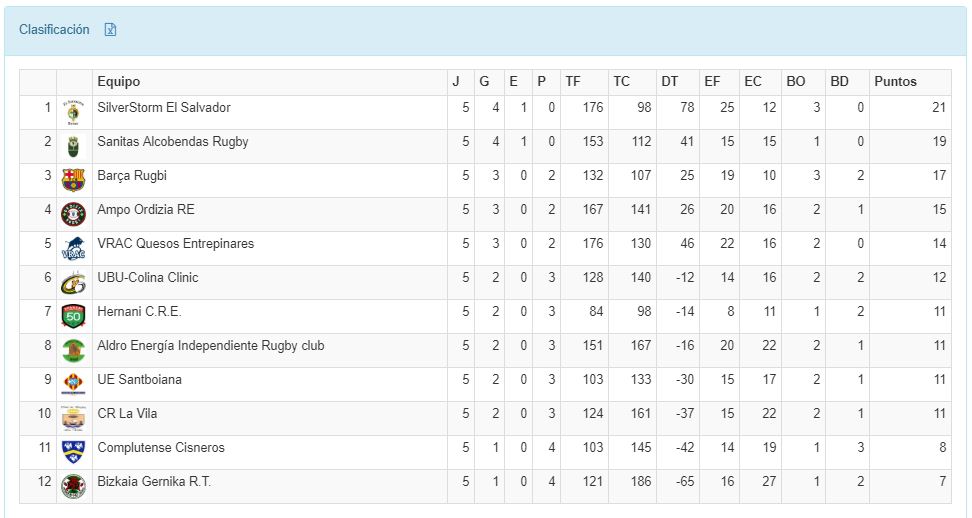The height and width of the screenshot is (518, 972).
Task: Click the Ampo Ordizia RE crest
Action: 73,214
